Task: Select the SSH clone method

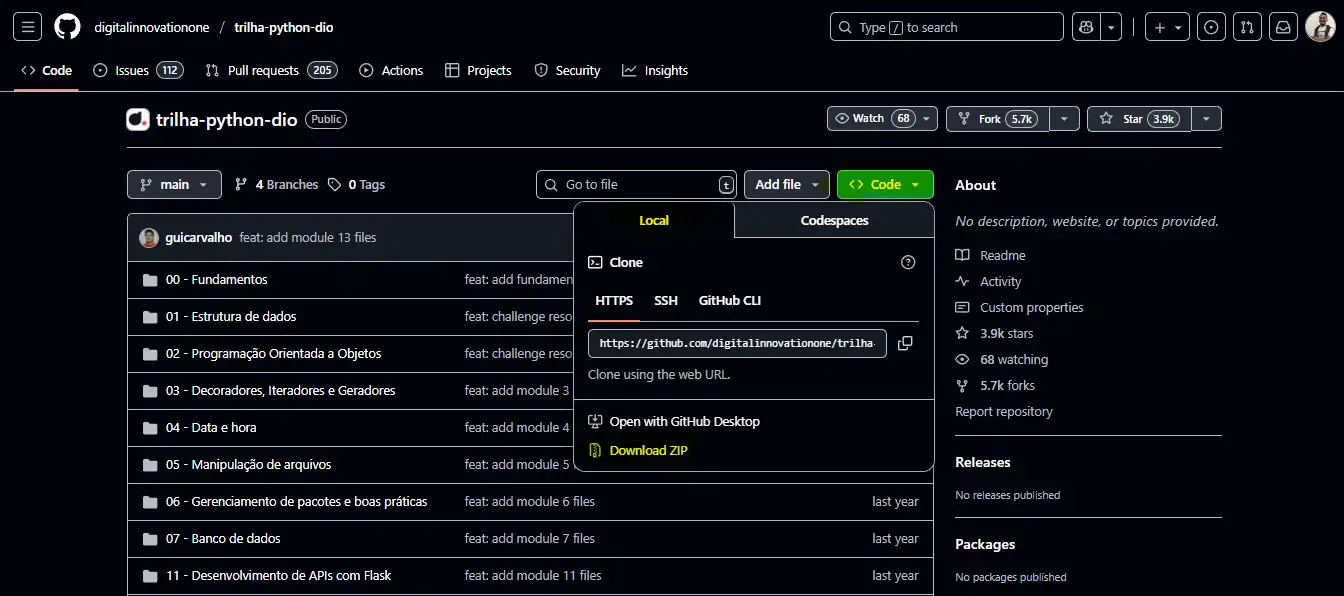Action: (x=666, y=301)
